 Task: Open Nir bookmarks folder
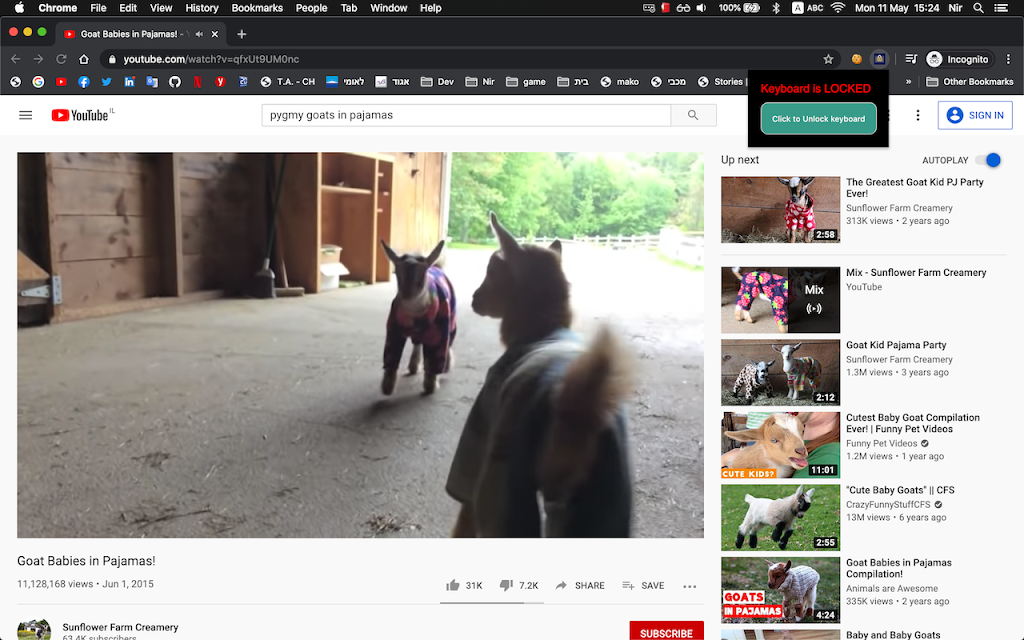[480, 82]
